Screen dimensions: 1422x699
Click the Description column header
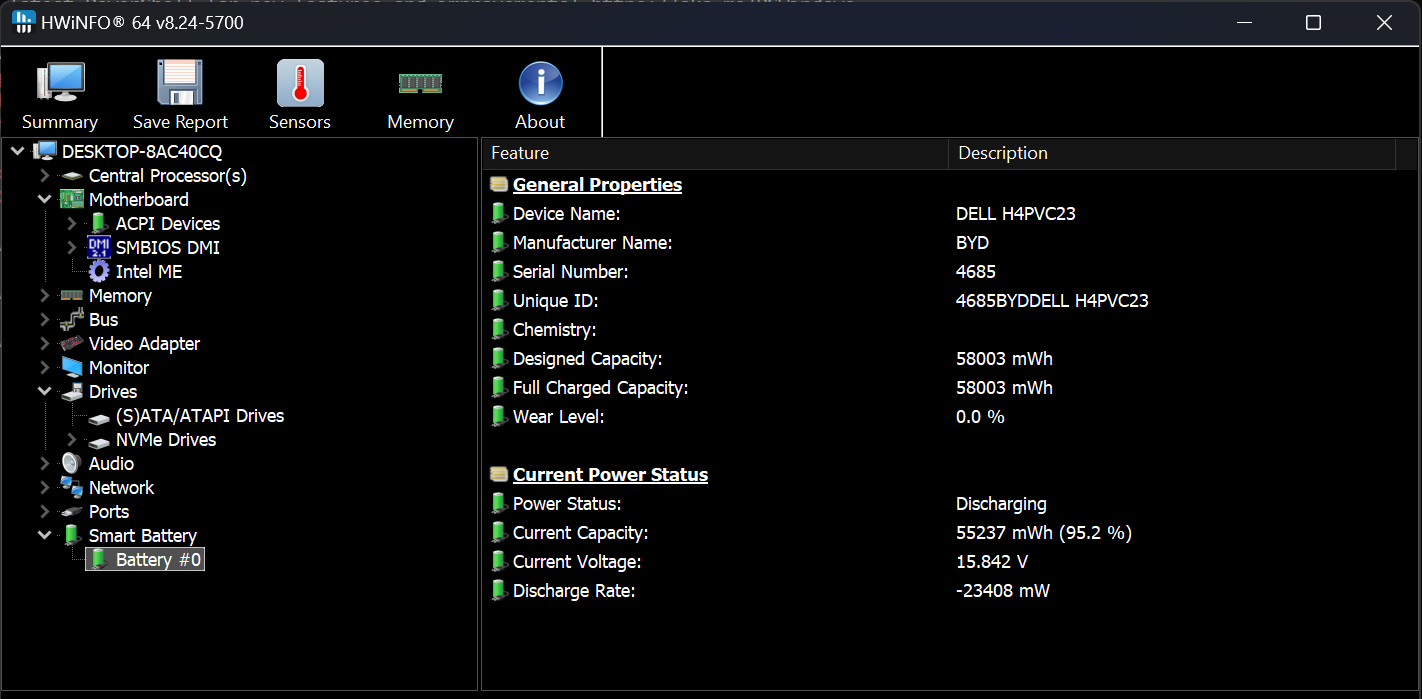pyautogui.click(x=1171, y=153)
